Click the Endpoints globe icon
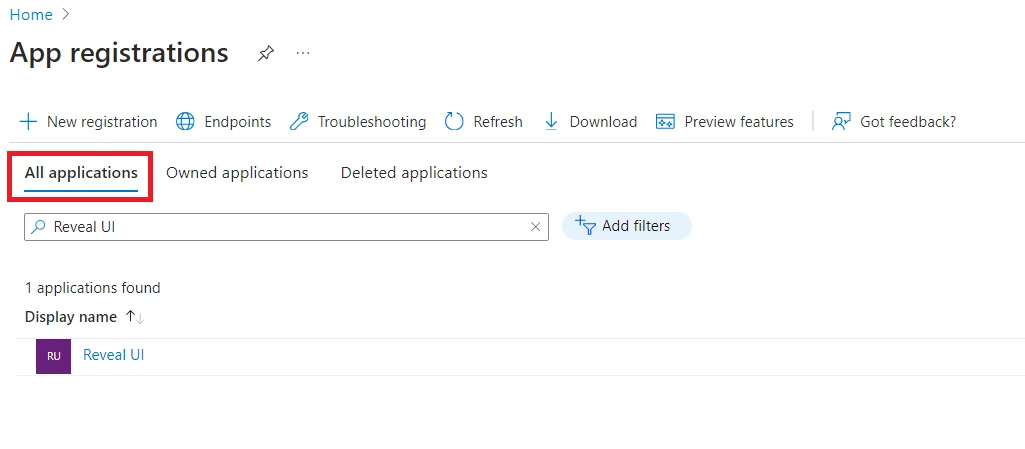This screenshot has width=1025, height=449. tap(186, 122)
